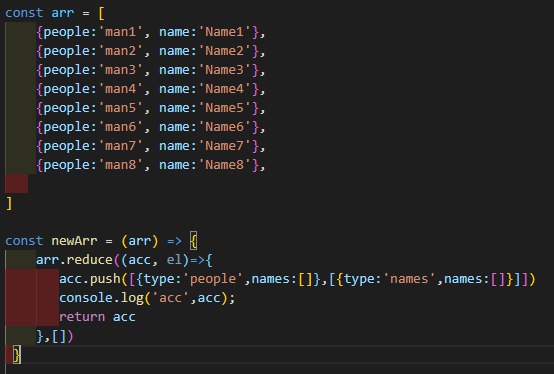Viewport: 554px width, 374px height.
Task: Click the string 'Name3'
Action: (224, 70)
